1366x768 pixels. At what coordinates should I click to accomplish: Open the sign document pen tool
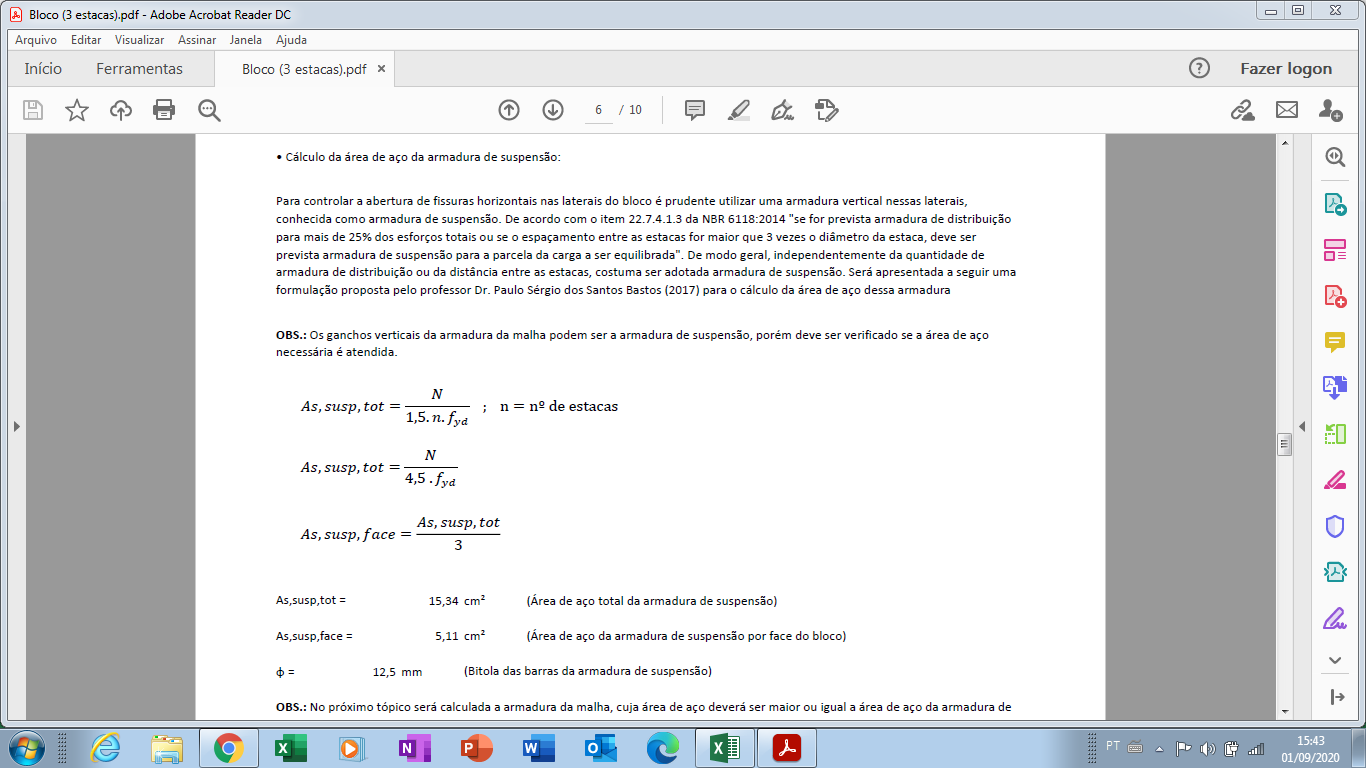[782, 110]
